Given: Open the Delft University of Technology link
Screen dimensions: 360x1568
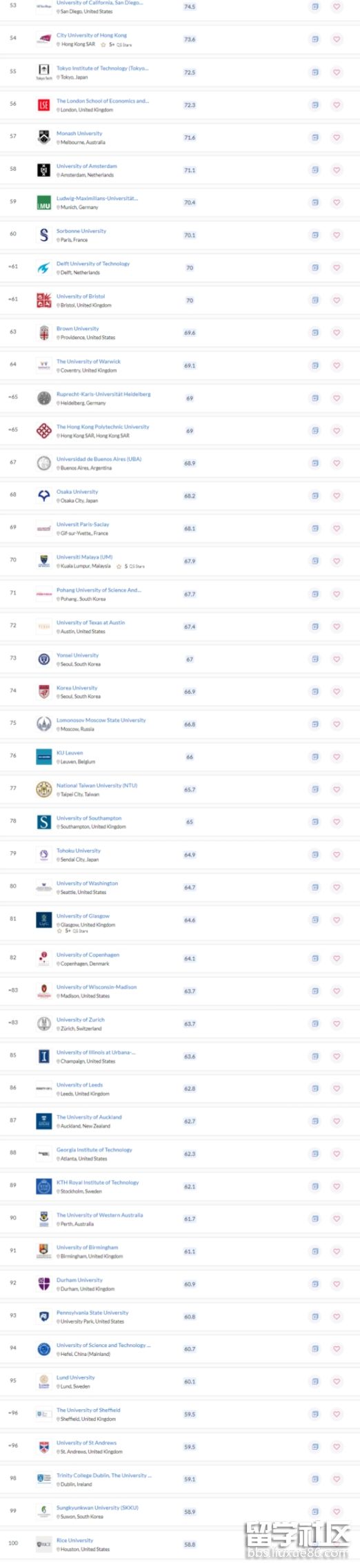Looking at the screenshot, I should pyautogui.click(x=93, y=264).
